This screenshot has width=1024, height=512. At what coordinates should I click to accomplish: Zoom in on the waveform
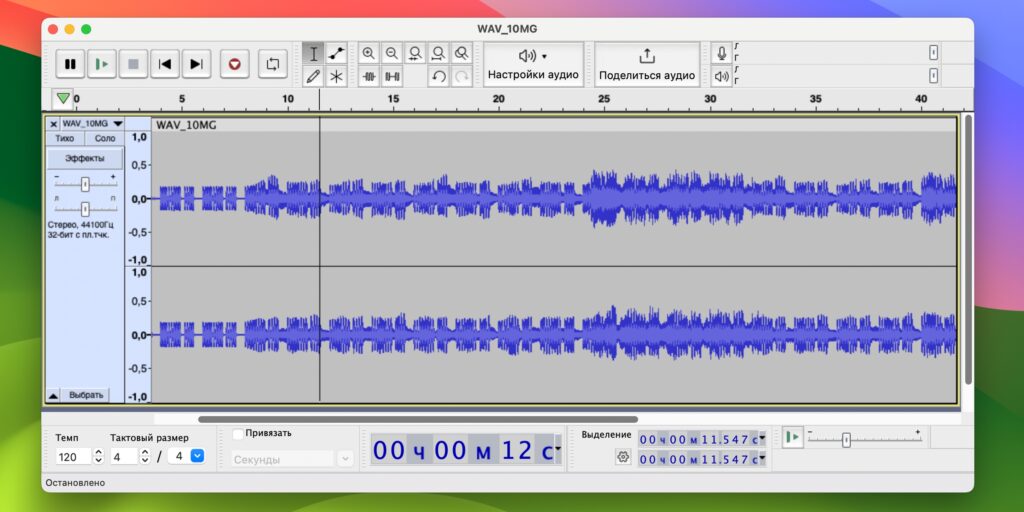coord(369,54)
